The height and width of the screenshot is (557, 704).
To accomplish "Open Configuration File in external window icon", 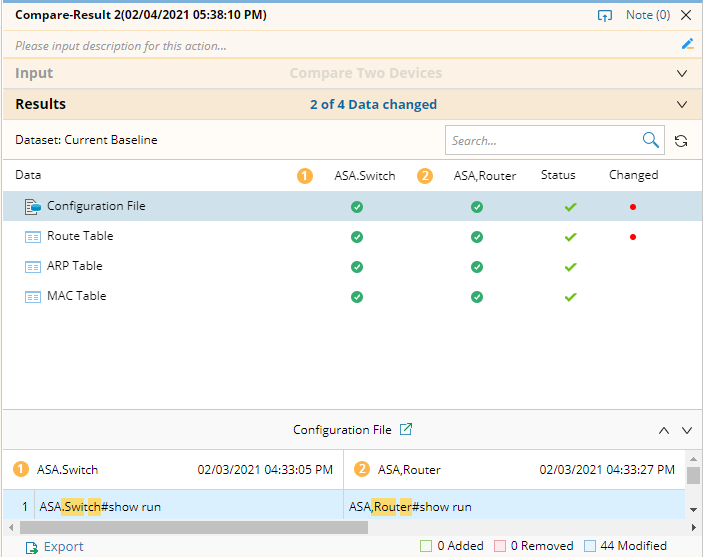I will (406, 429).
